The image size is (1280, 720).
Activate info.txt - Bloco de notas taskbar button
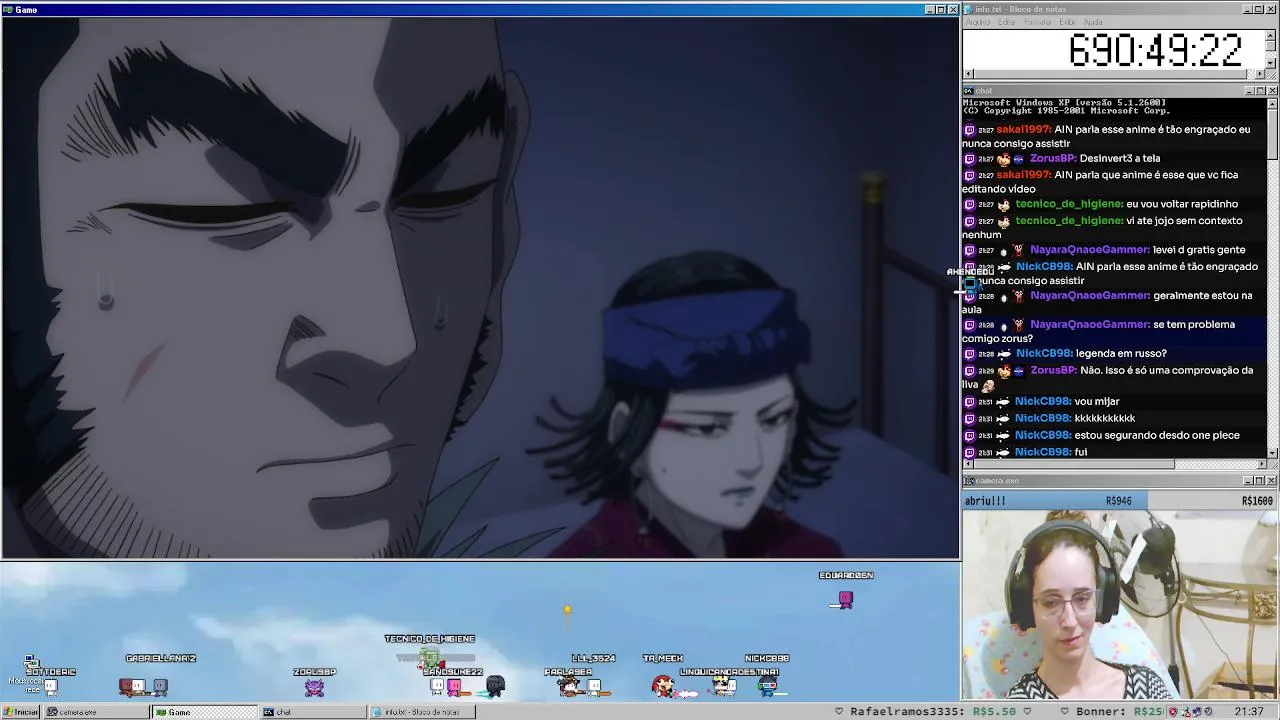(421, 712)
